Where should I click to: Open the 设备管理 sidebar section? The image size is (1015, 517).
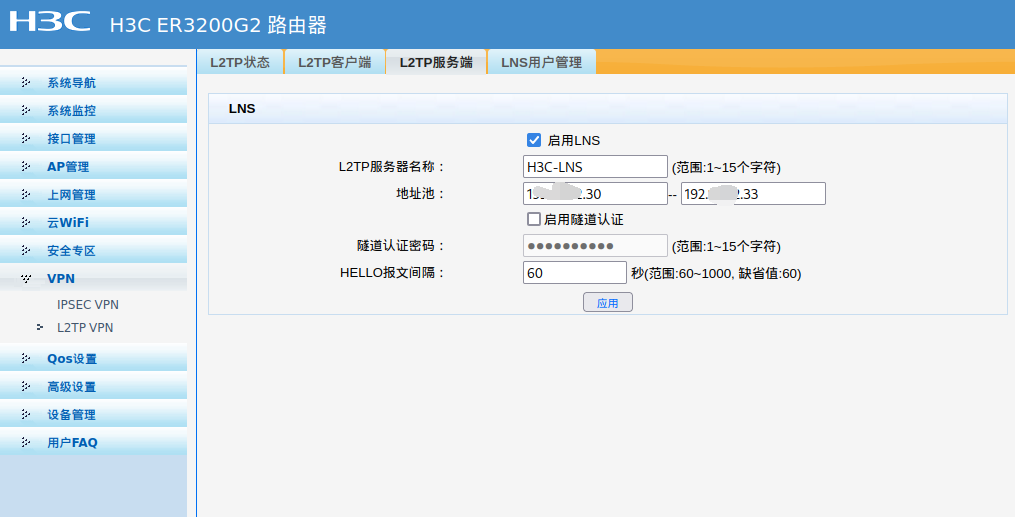tap(93, 414)
